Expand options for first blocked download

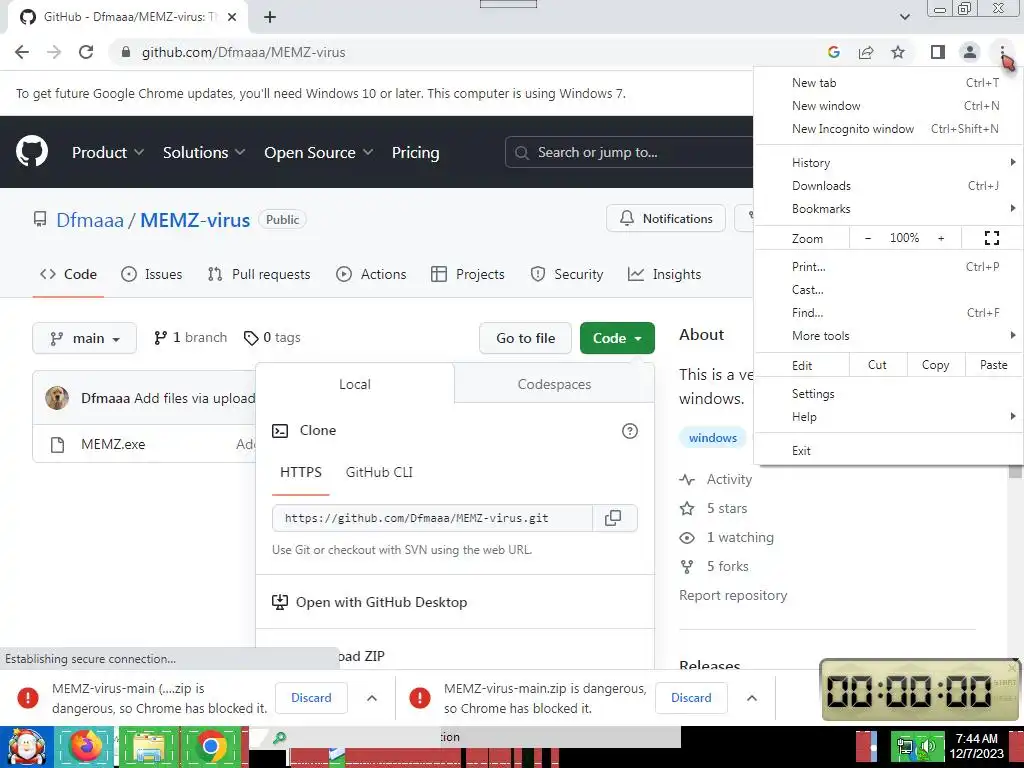pos(372,698)
